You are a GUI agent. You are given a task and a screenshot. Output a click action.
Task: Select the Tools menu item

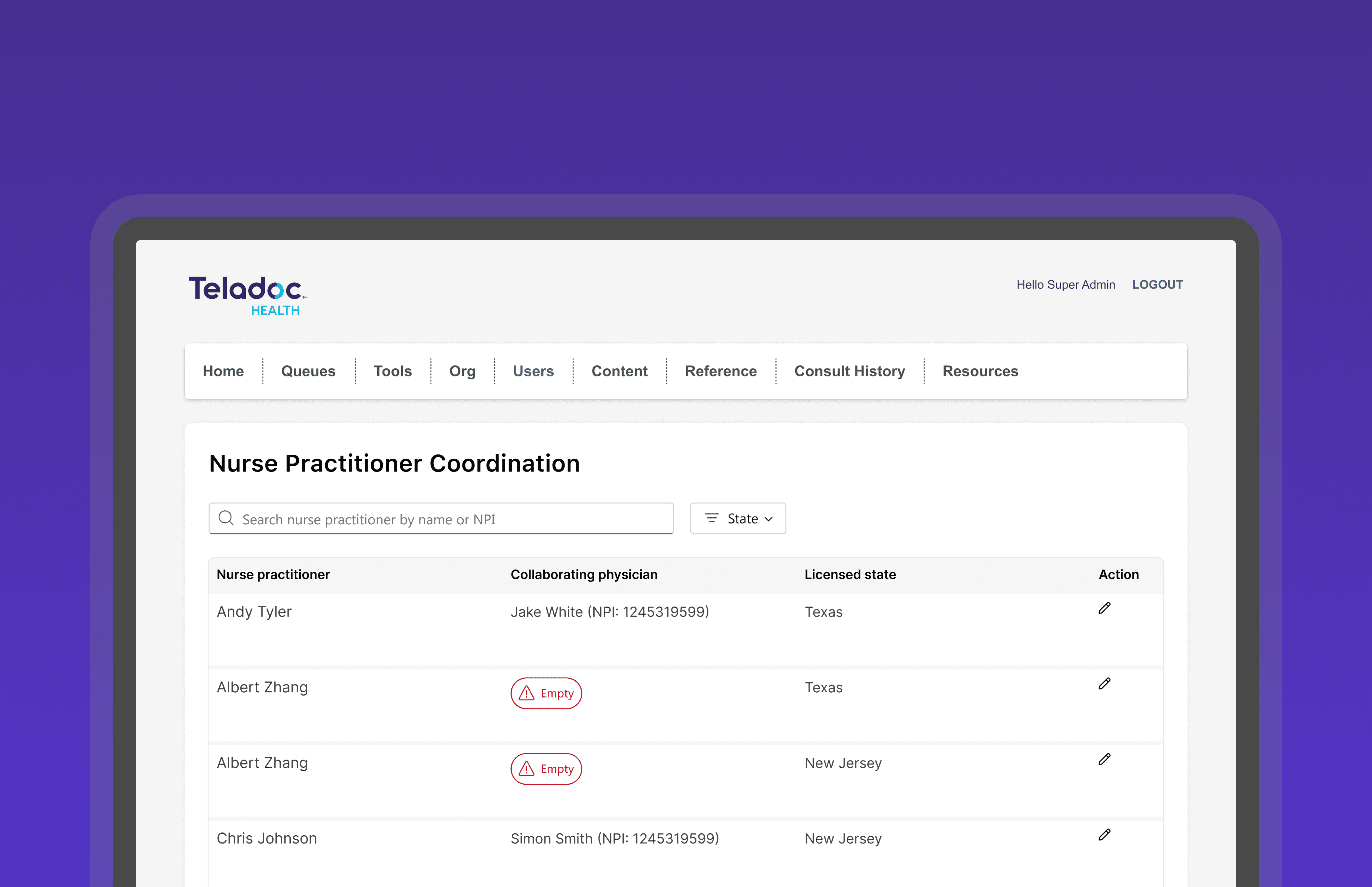tap(393, 371)
